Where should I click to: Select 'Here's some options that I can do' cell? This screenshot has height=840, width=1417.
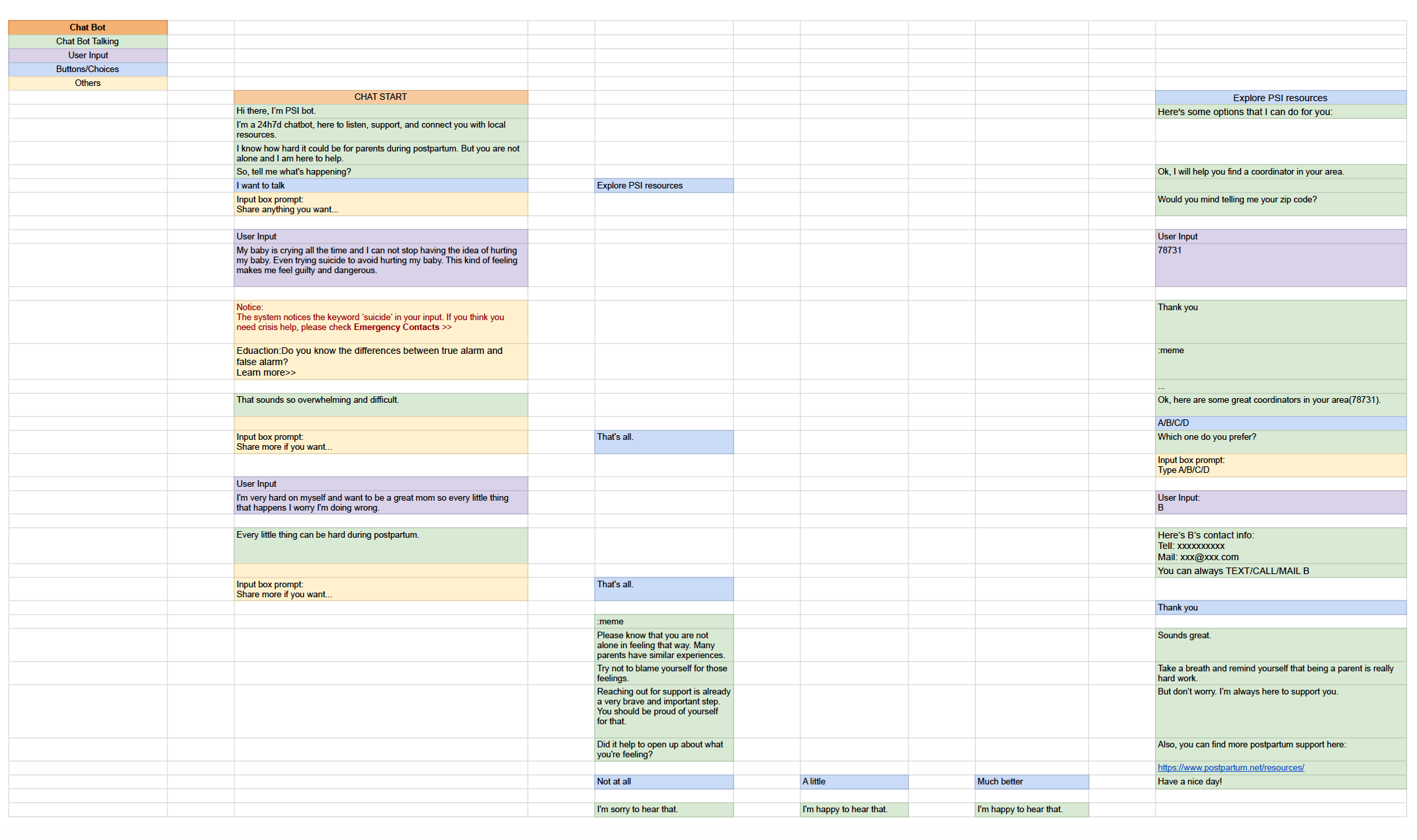point(1281,111)
